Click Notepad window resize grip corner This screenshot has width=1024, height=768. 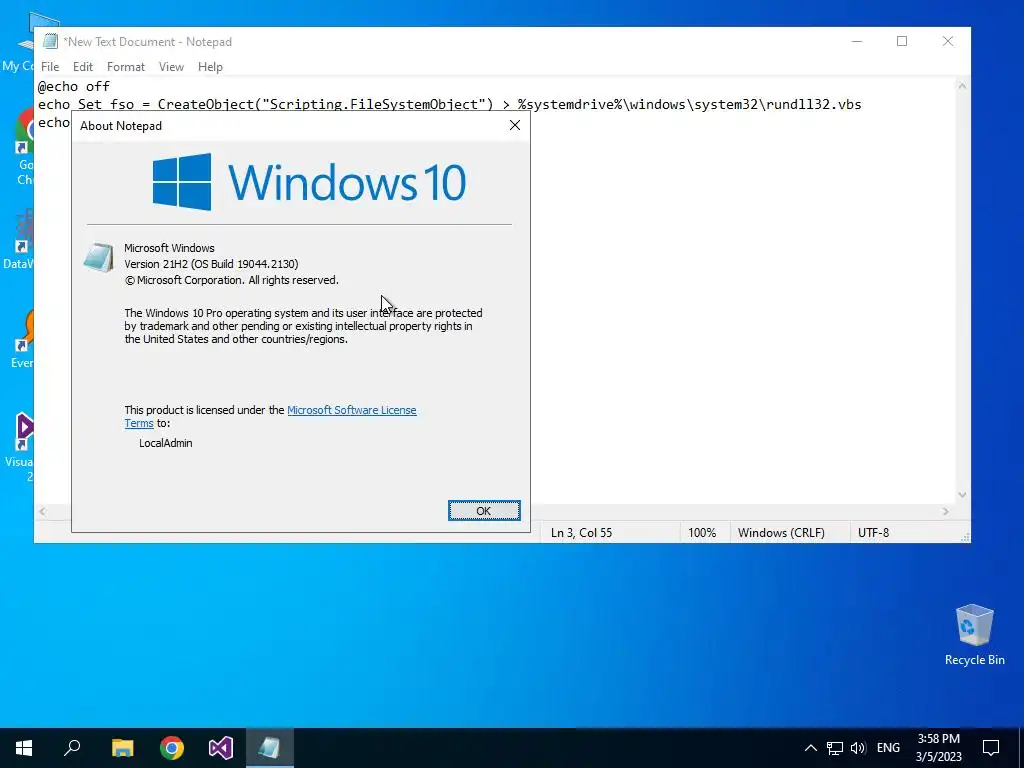tap(965, 537)
